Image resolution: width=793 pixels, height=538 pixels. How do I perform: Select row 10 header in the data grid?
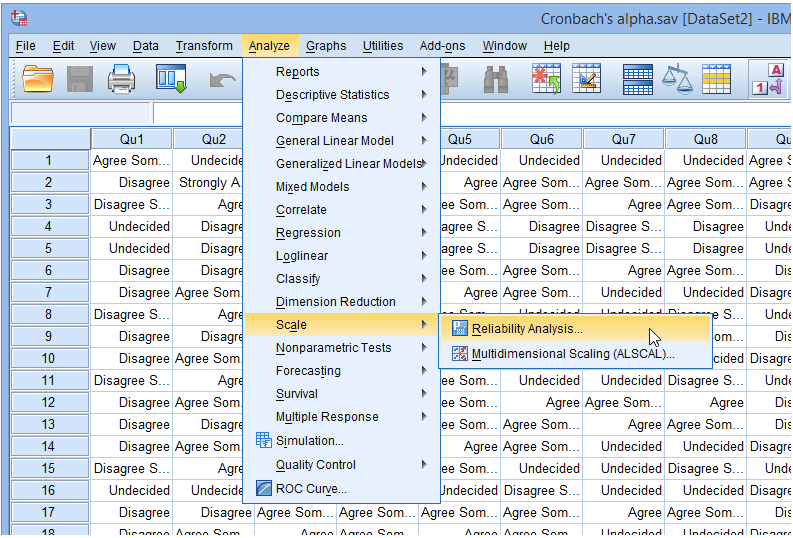click(x=49, y=358)
